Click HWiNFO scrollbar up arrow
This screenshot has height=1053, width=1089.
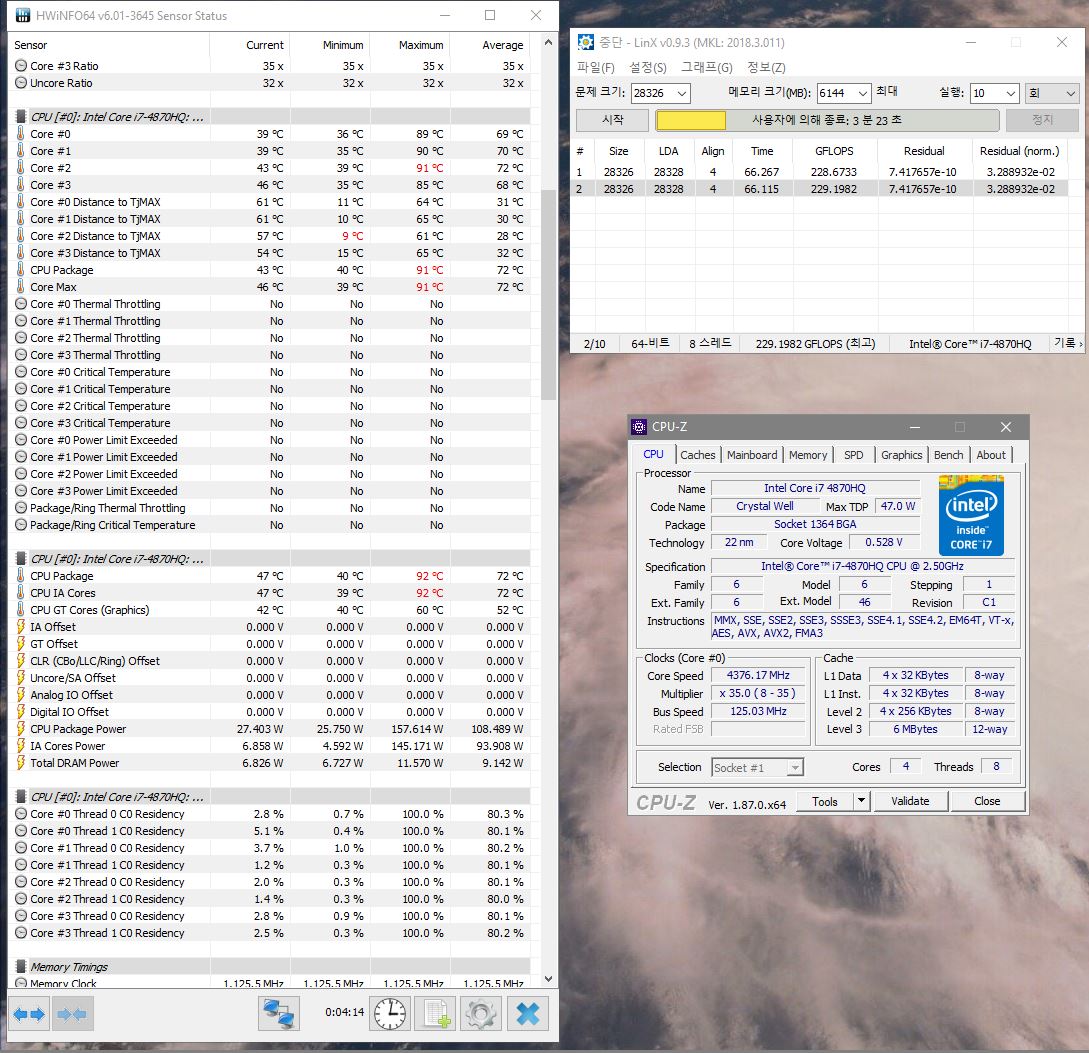[549, 42]
